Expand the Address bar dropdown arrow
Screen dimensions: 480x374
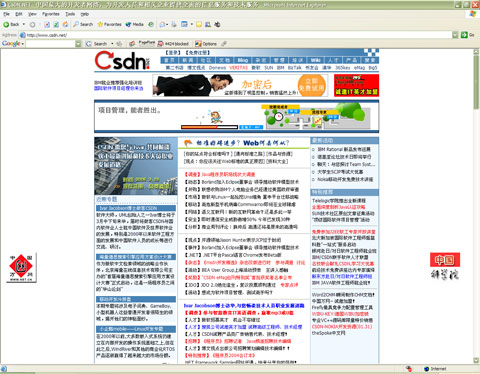[x=455, y=35]
